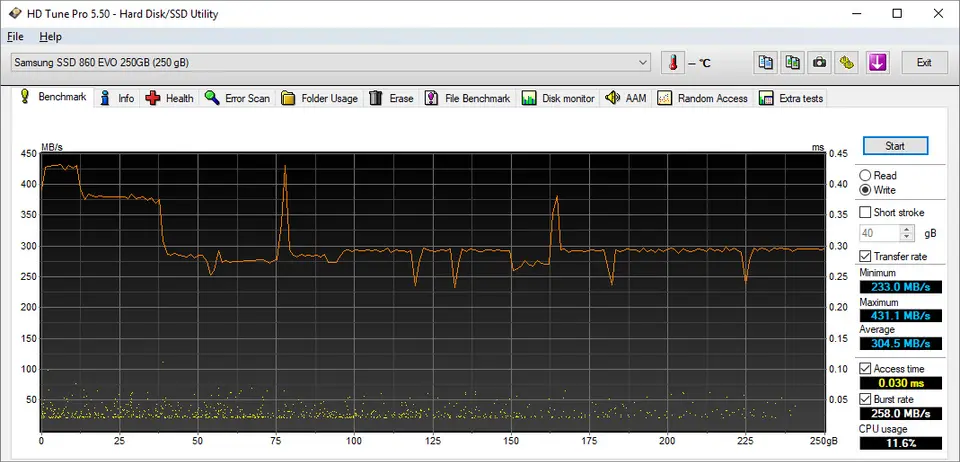
Task: Click the copy screenshot to clipboard icon
Action: [793, 63]
